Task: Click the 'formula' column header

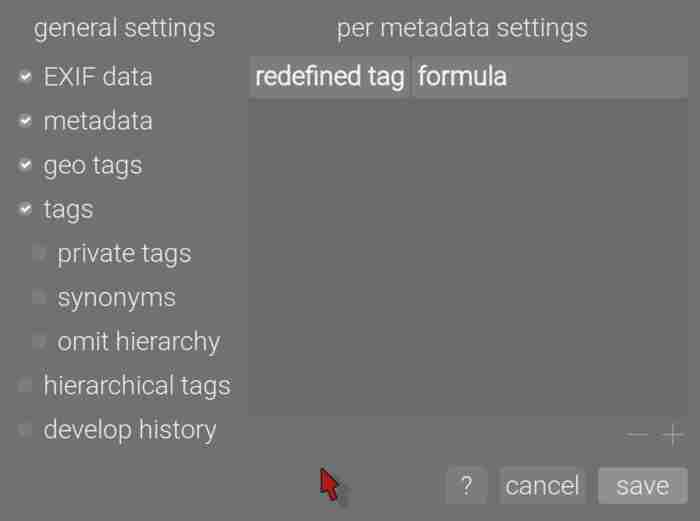Action: [x=550, y=77]
